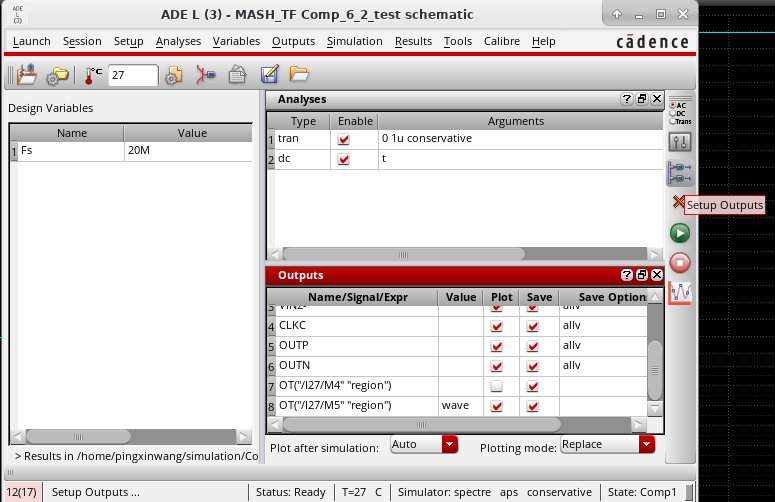This screenshot has width=775, height=502.
Task: Open Choose Analyses sliders icon
Action: tap(680, 142)
